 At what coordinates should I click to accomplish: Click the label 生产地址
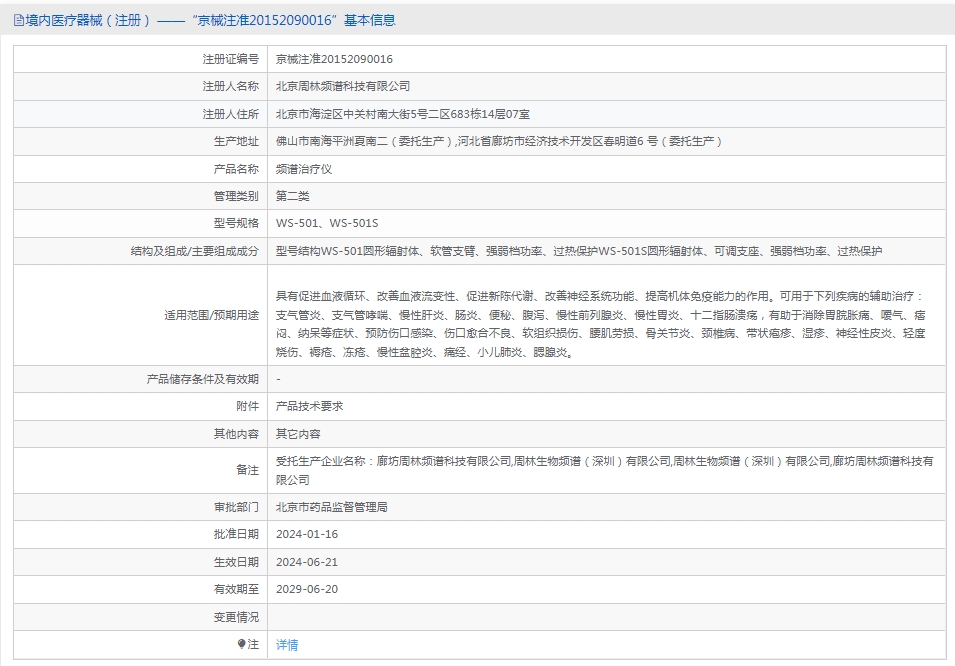coord(236,141)
